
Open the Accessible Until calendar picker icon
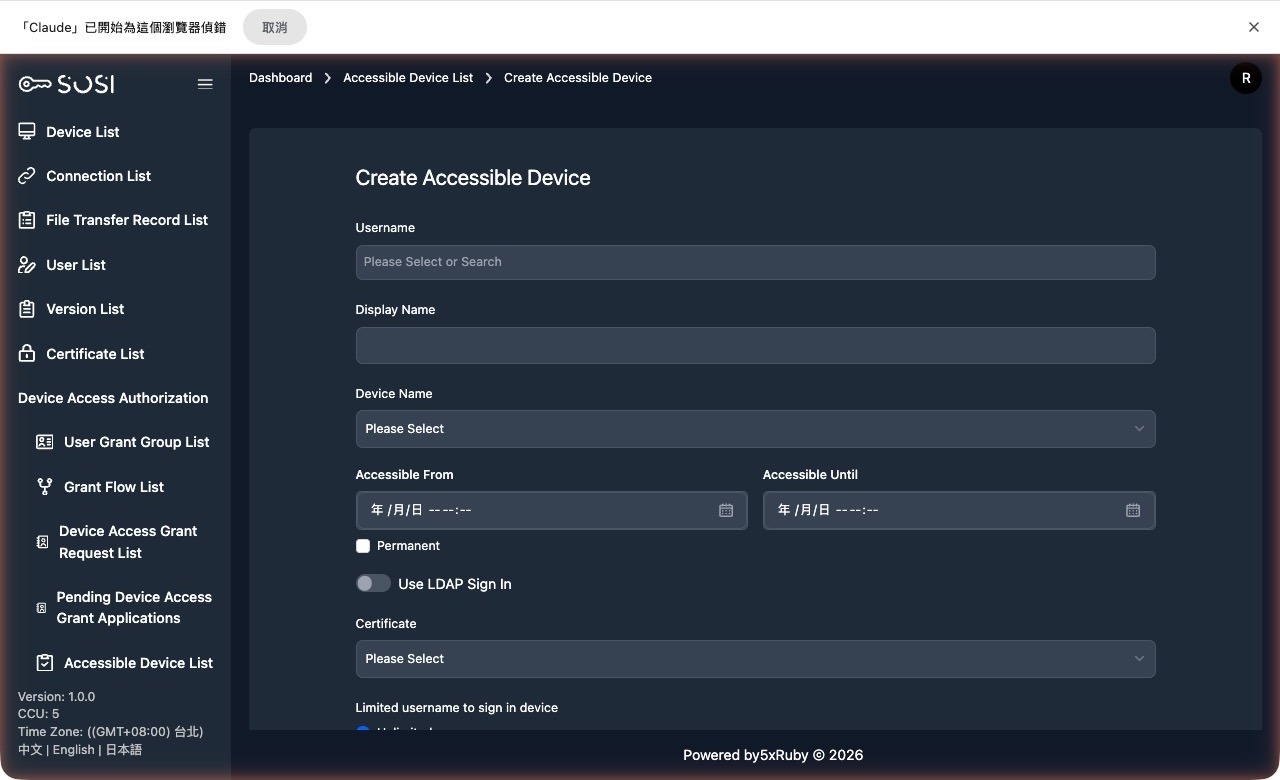pos(1132,510)
